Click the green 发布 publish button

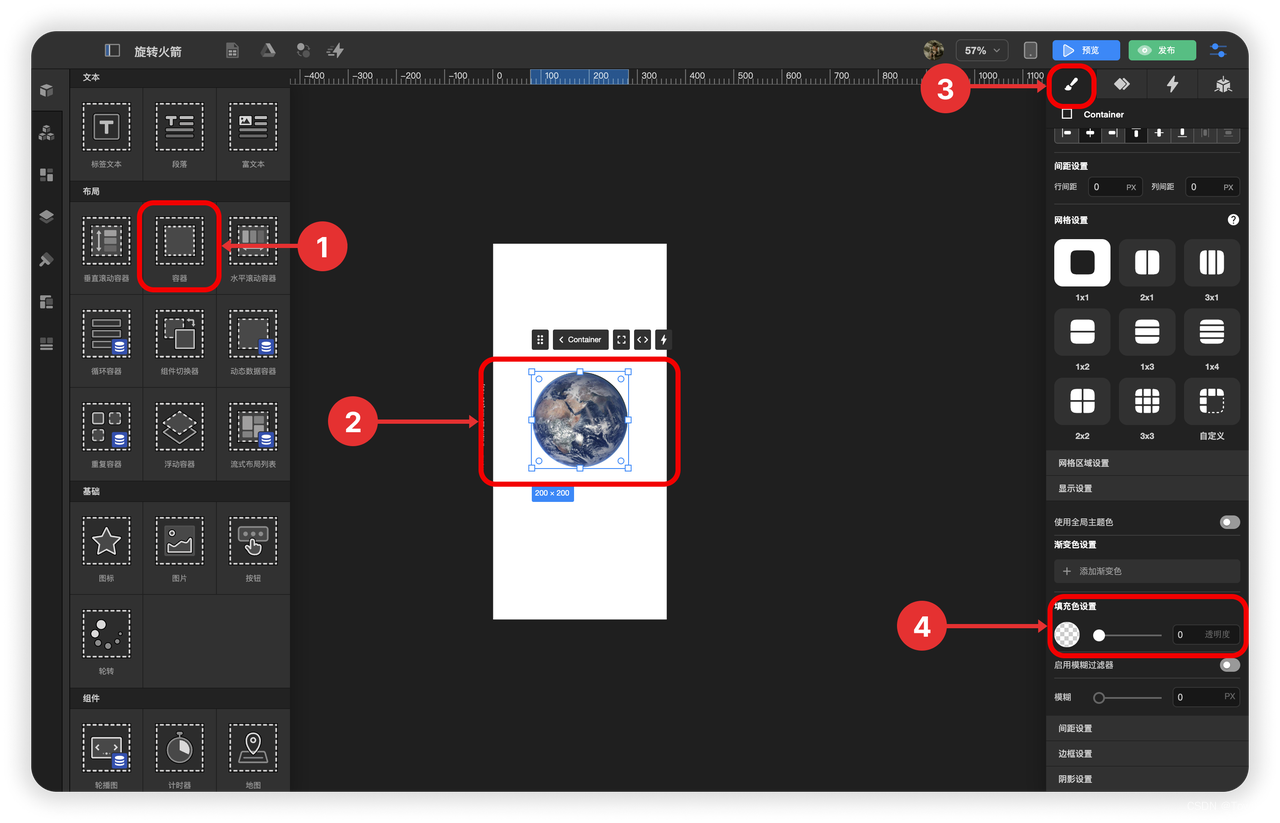[1162, 50]
